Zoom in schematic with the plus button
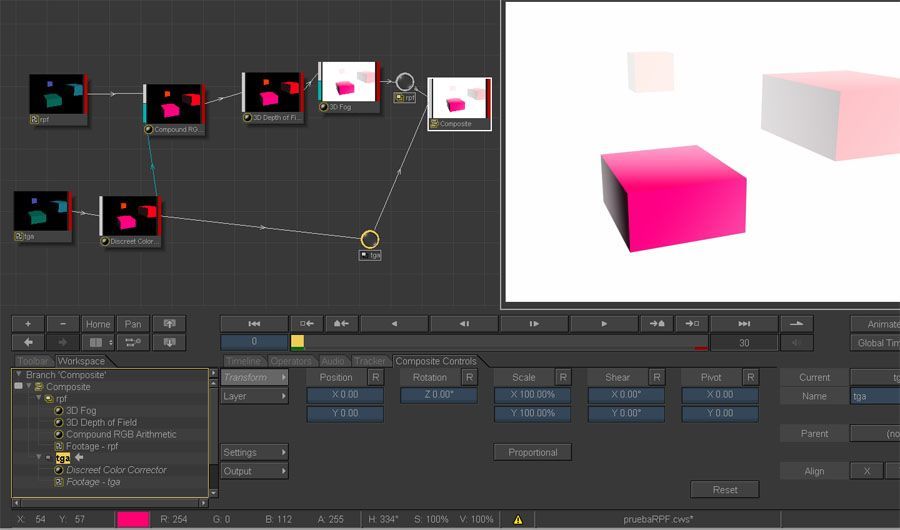 point(28,324)
